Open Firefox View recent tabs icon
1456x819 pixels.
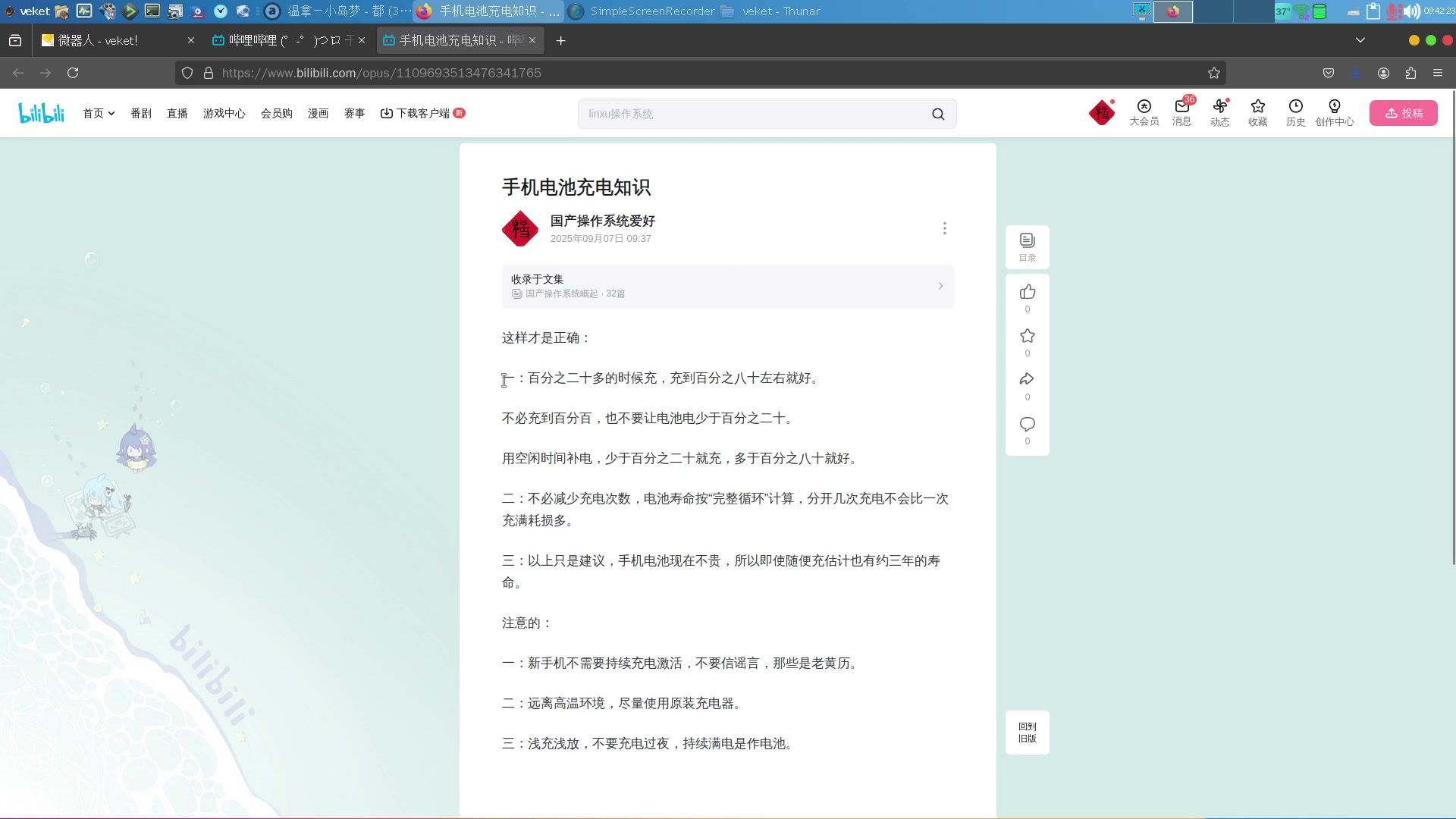pos(15,40)
